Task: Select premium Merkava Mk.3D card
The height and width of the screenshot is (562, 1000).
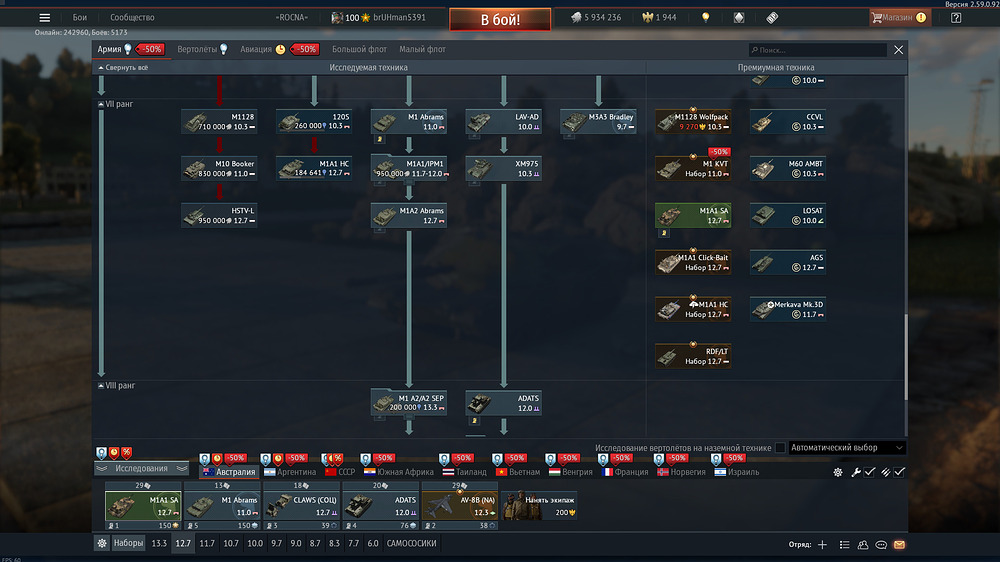Action: click(x=788, y=309)
